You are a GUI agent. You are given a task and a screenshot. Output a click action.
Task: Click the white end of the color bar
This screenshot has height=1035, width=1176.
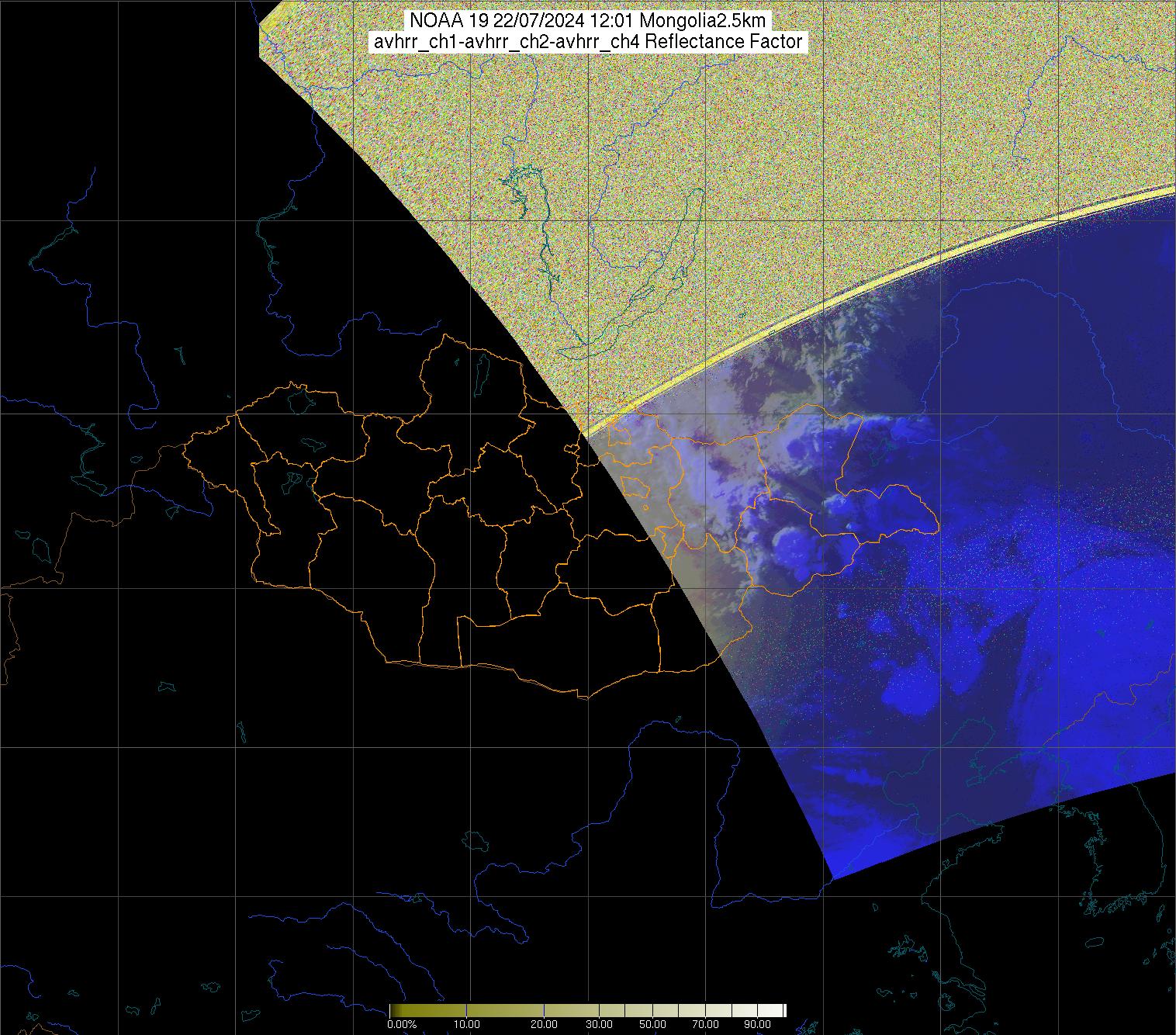click(x=780, y=1010)
